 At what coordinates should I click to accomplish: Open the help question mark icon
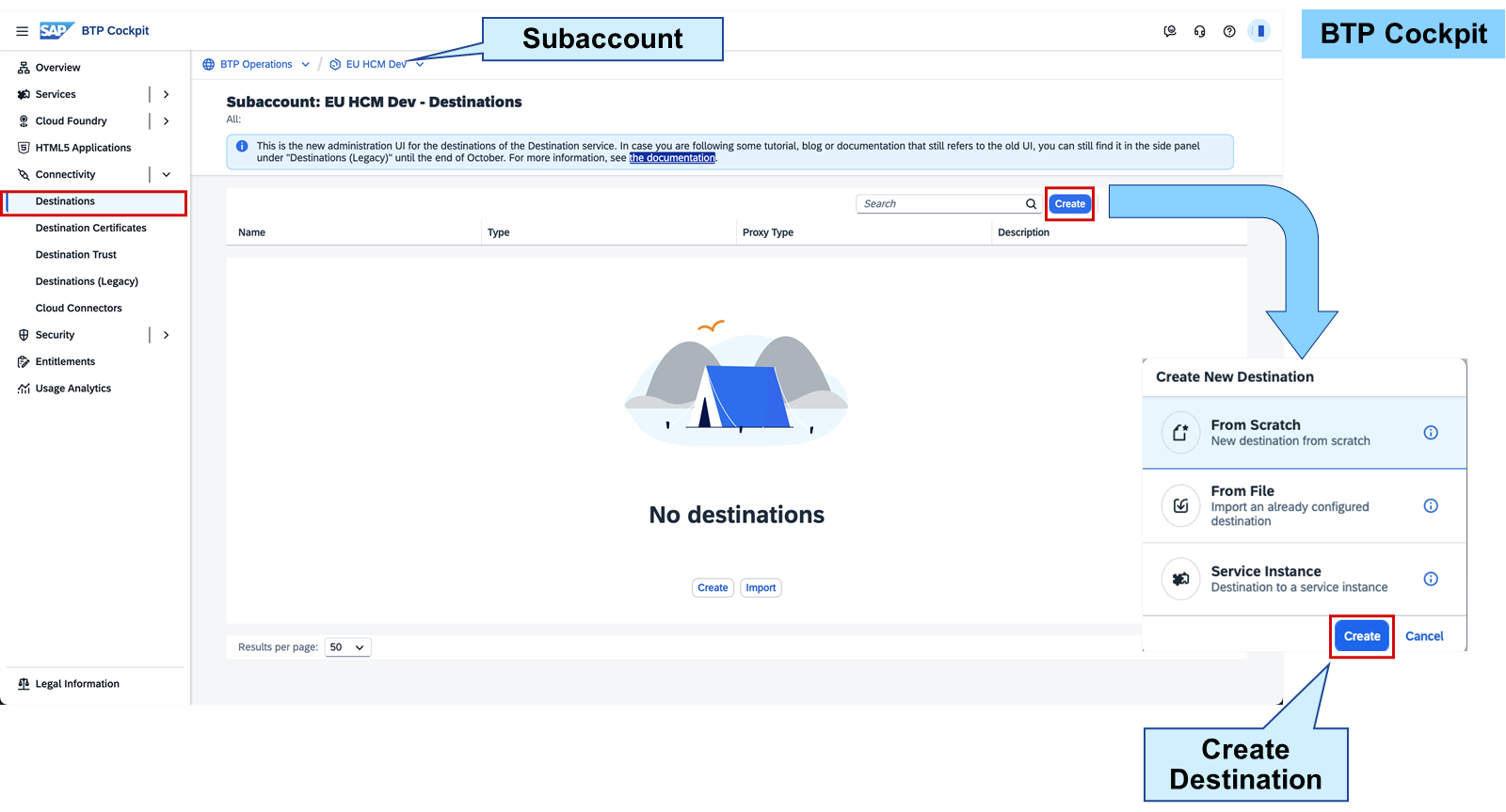pos(1229,31)
